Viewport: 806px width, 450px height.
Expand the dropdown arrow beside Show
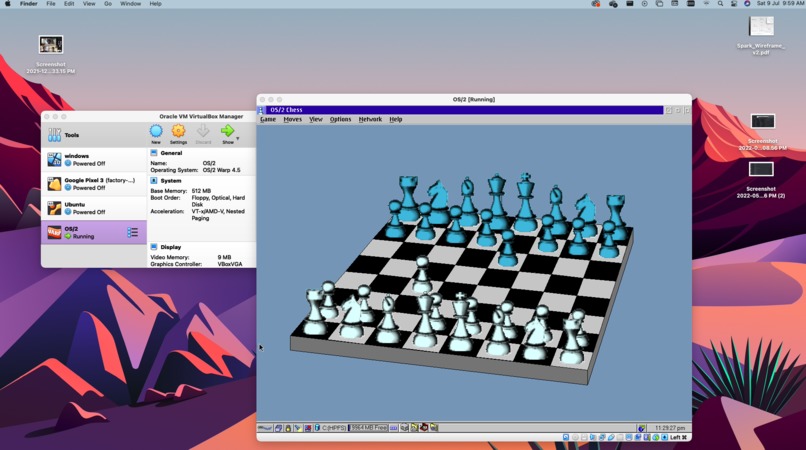(237, 138)
